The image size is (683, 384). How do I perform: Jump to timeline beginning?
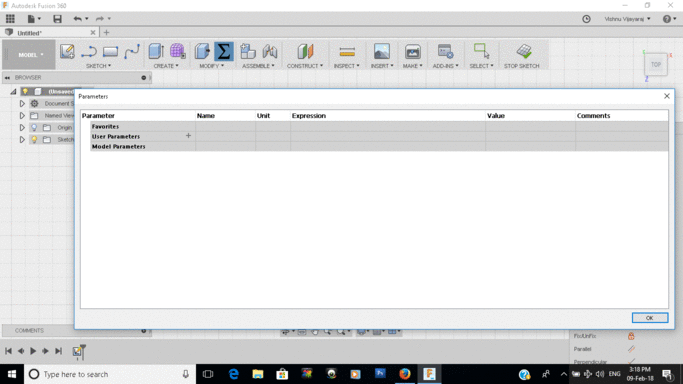[8, 351]
